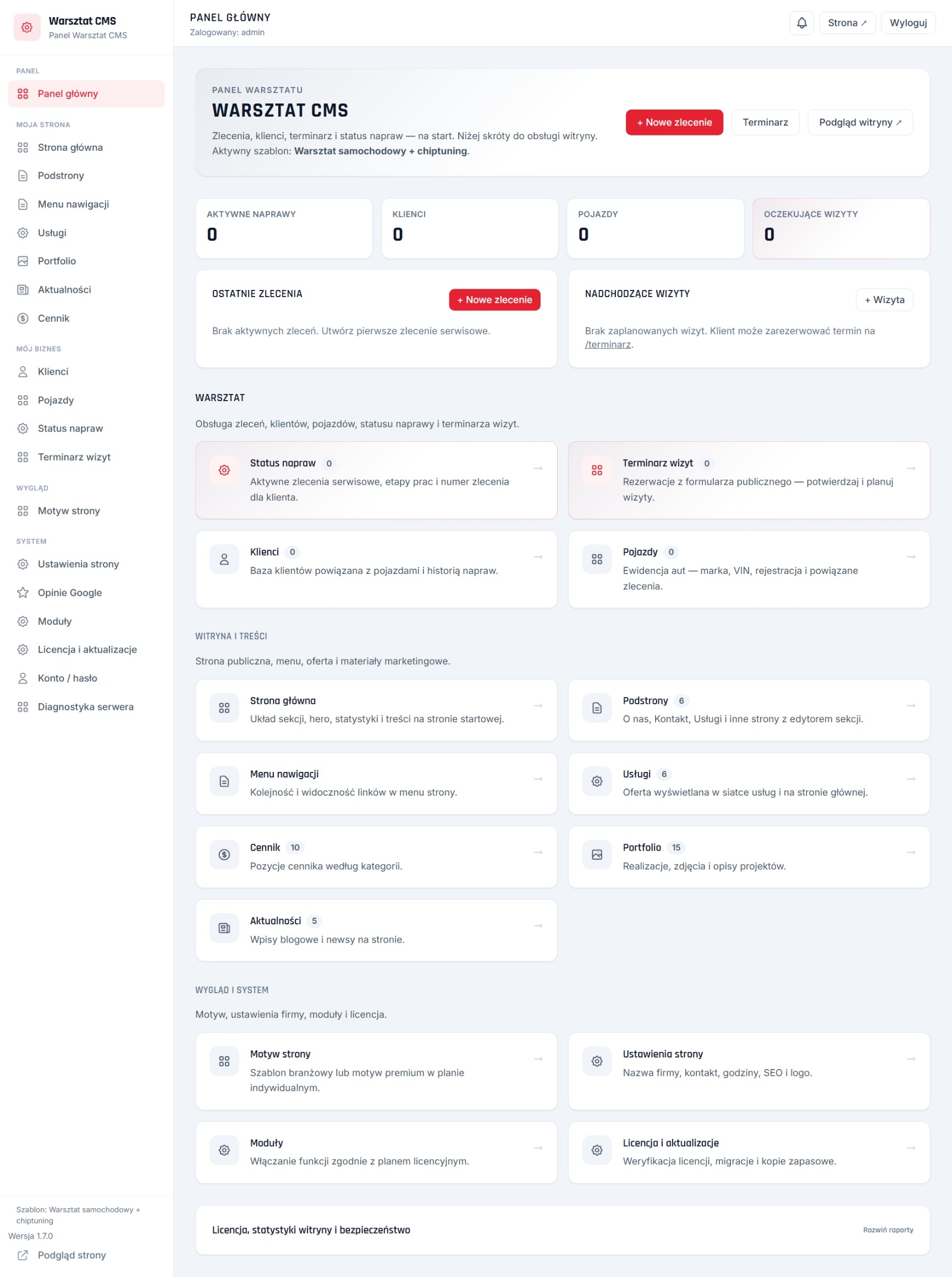Click 'Wersja 1.7.0' text in sidebar footer
This screenshot has height=1277, width=952.
[31, 1236]
